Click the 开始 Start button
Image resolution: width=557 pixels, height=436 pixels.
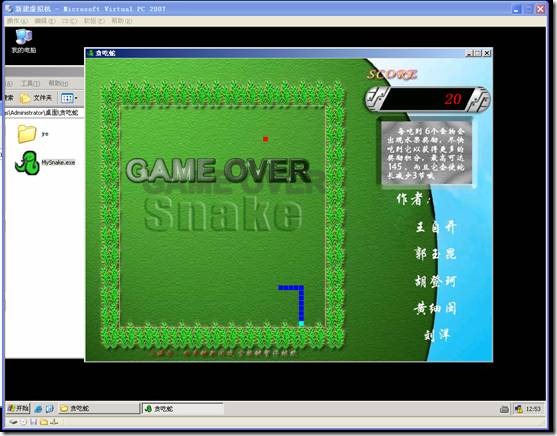coord(18,409)
